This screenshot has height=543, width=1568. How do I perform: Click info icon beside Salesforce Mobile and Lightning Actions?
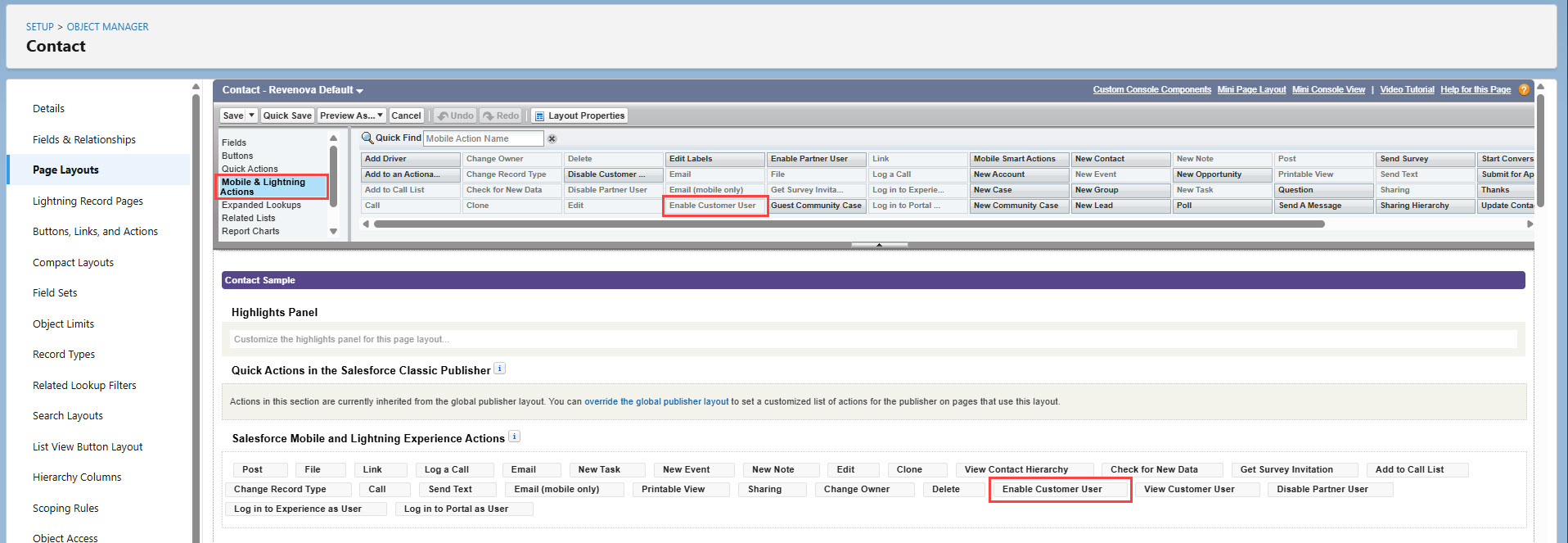(x=514, y=437)
